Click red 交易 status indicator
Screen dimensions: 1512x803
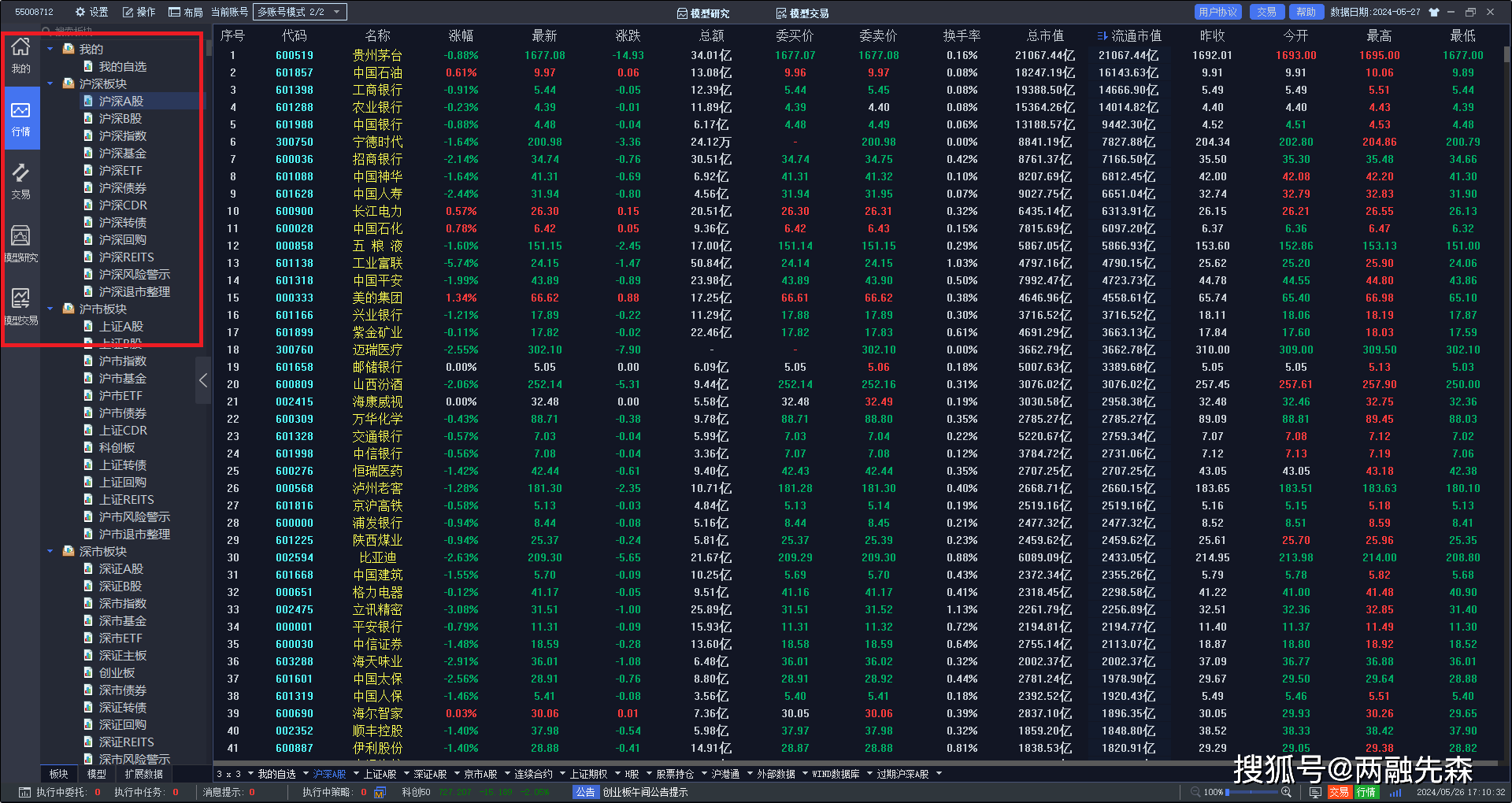click(1340, 792)
